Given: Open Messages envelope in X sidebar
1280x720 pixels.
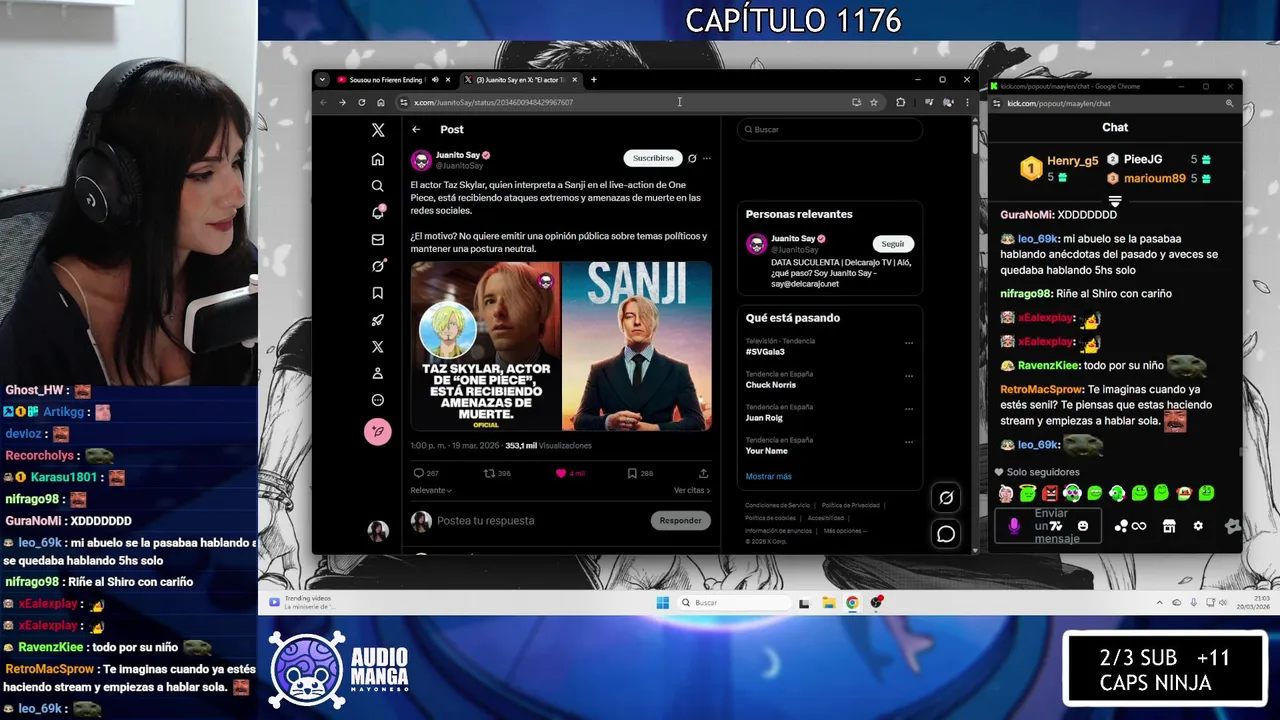Looking at the screenshot, I should click(377, 240).
